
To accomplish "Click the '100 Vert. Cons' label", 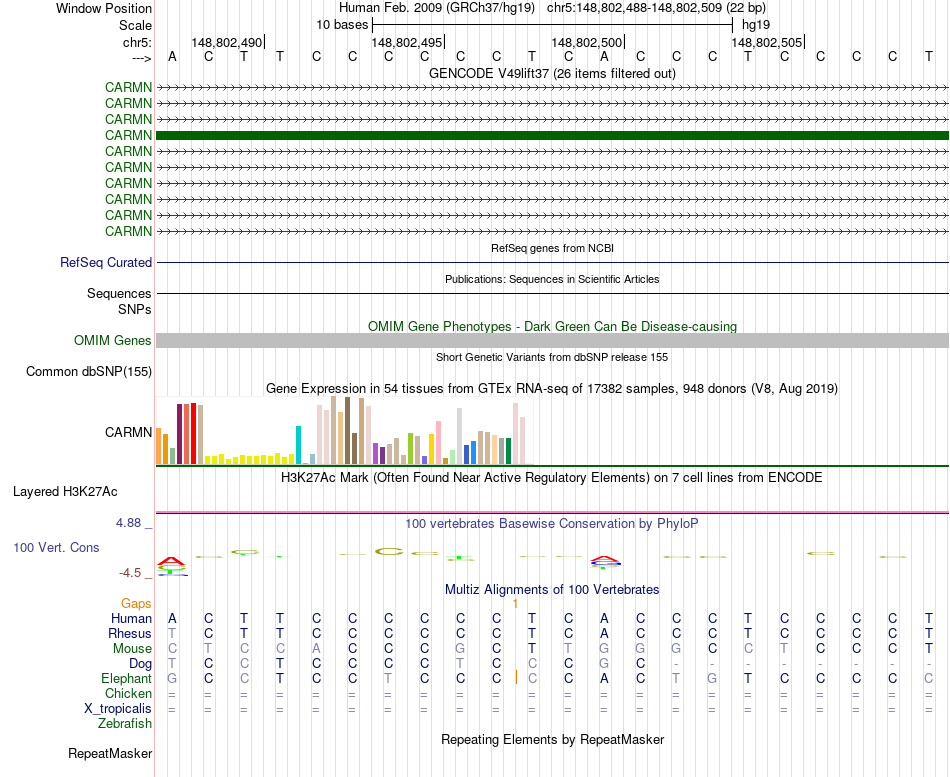I will click(56, 547).
